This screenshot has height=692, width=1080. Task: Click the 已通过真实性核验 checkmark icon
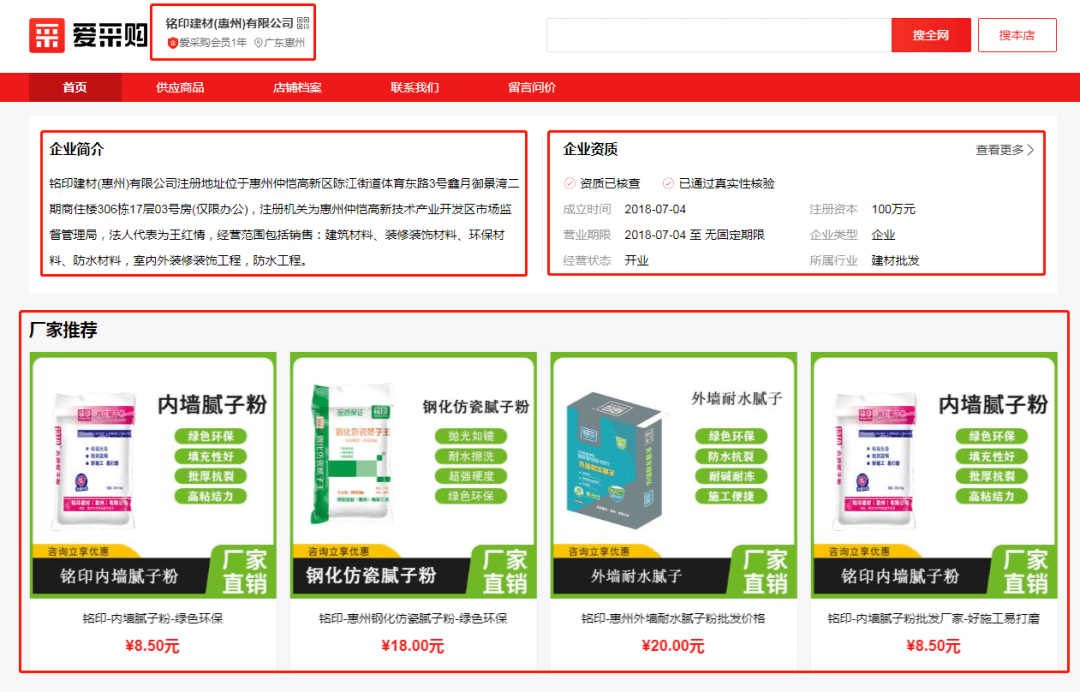click(x=668, y=183)
